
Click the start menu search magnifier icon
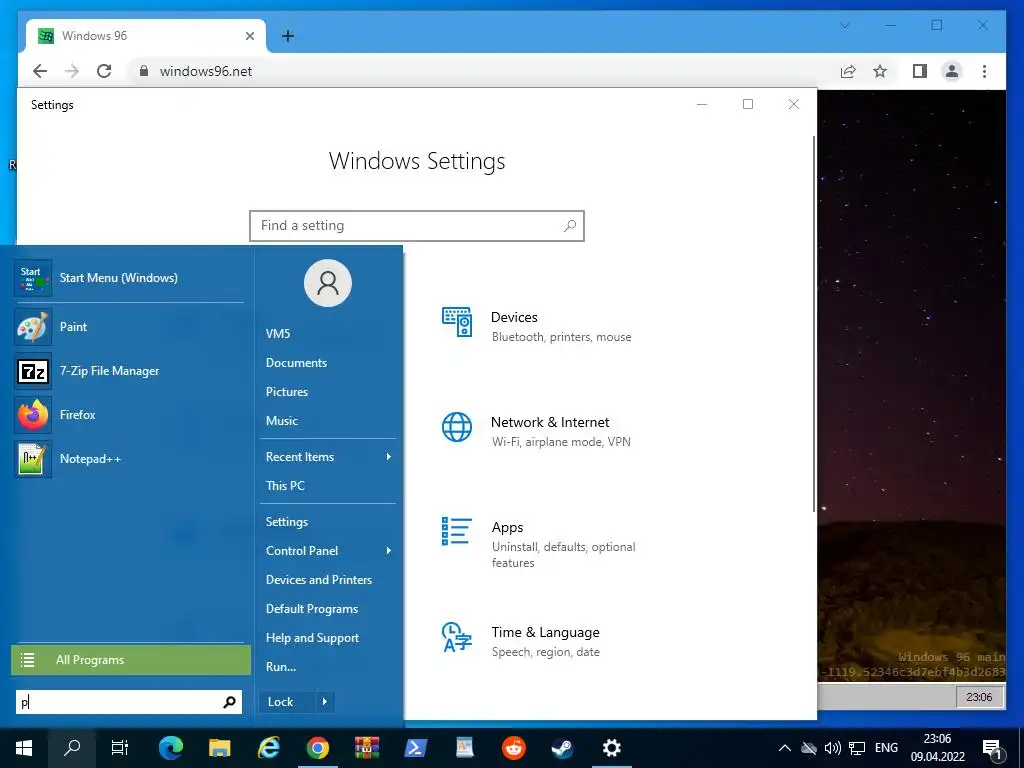point(229,702)
